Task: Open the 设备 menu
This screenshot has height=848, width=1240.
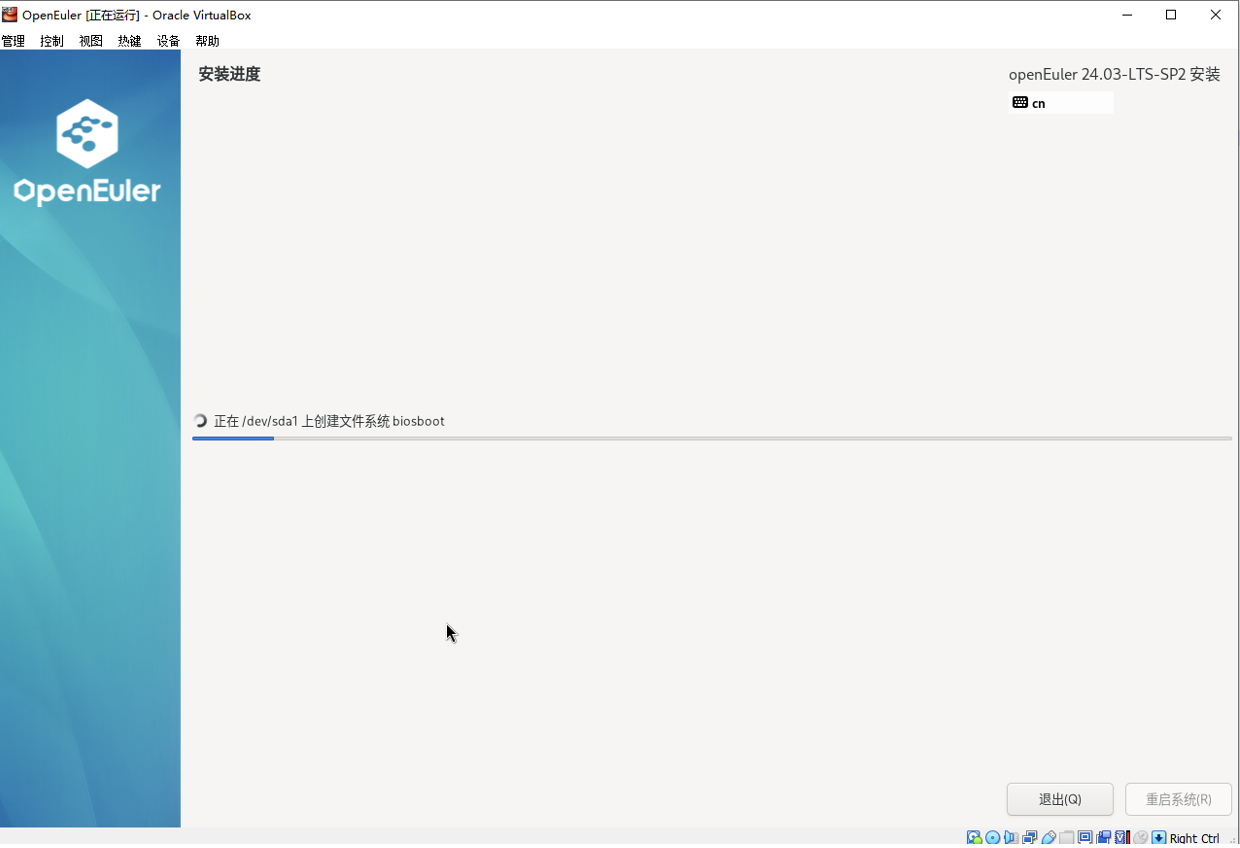Action: coord(167,41)
